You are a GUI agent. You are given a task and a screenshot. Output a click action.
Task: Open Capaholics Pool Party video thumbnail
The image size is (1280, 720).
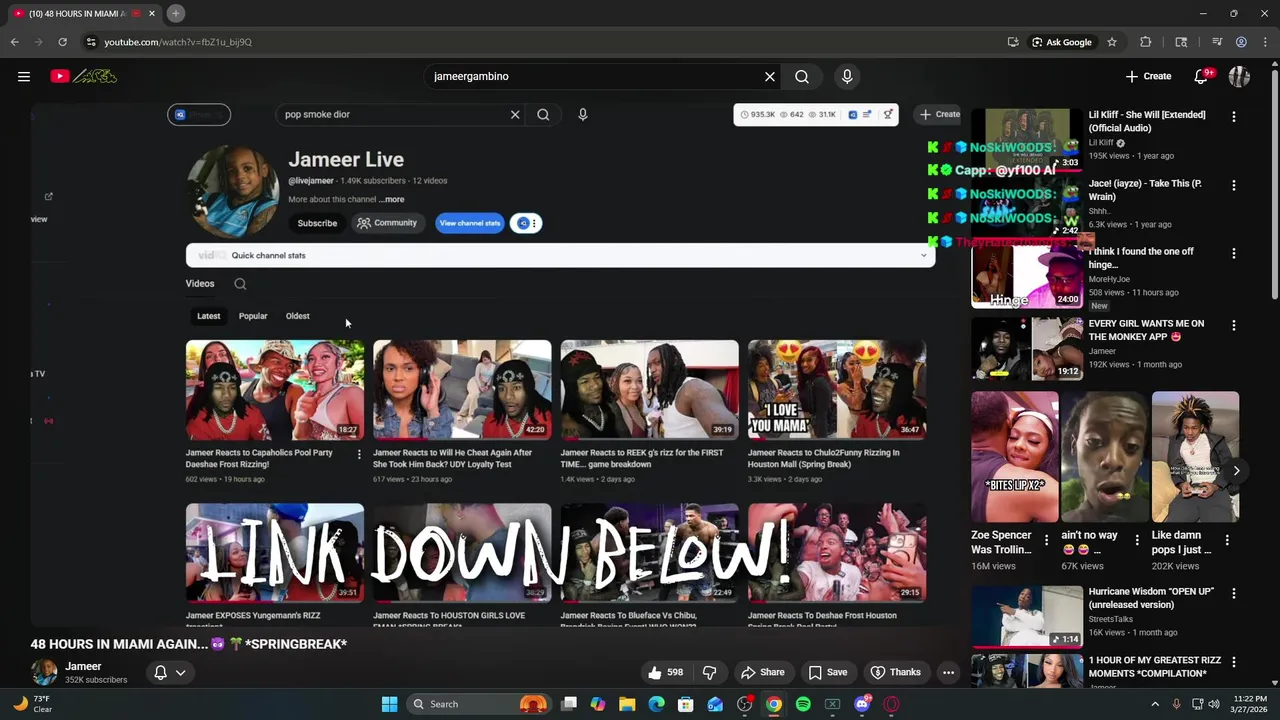[x=275, y=389]
